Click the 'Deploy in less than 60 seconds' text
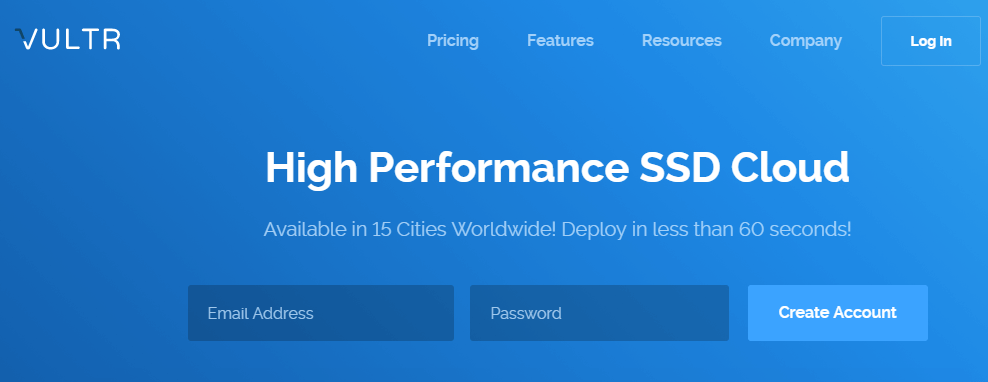 tap(706, 229)
